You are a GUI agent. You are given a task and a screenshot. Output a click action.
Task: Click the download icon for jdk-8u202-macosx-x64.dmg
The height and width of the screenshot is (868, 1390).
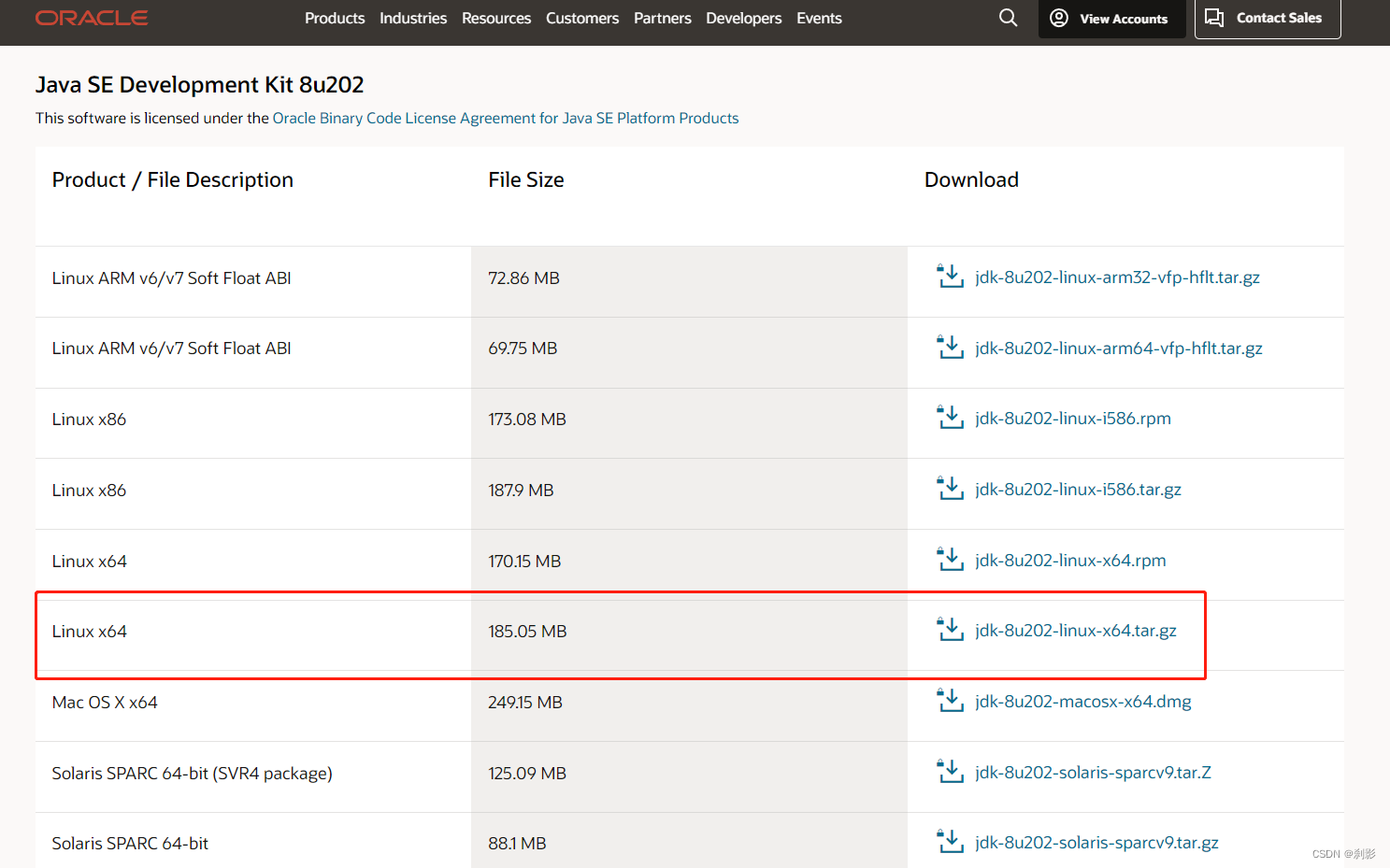click(x=950, y=701)
